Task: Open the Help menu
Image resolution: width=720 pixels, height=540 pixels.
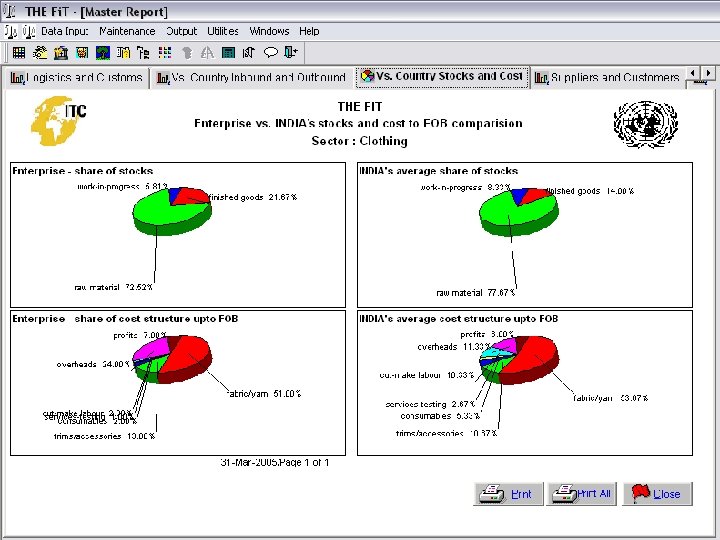Action: [309, 31]
